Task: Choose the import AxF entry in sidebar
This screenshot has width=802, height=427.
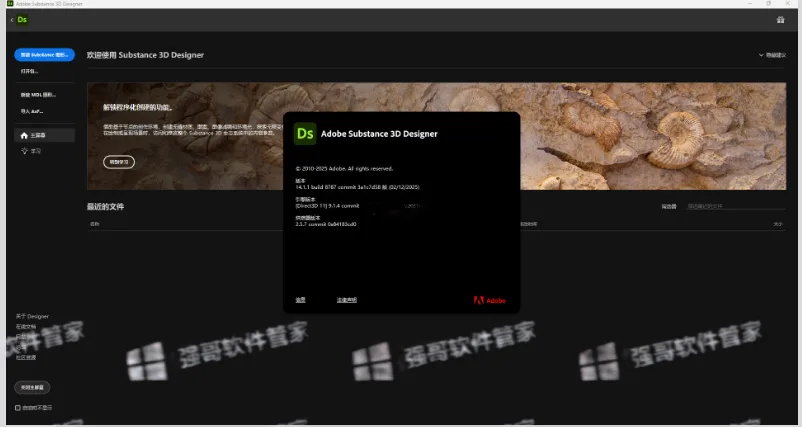Action: (32, 111)
